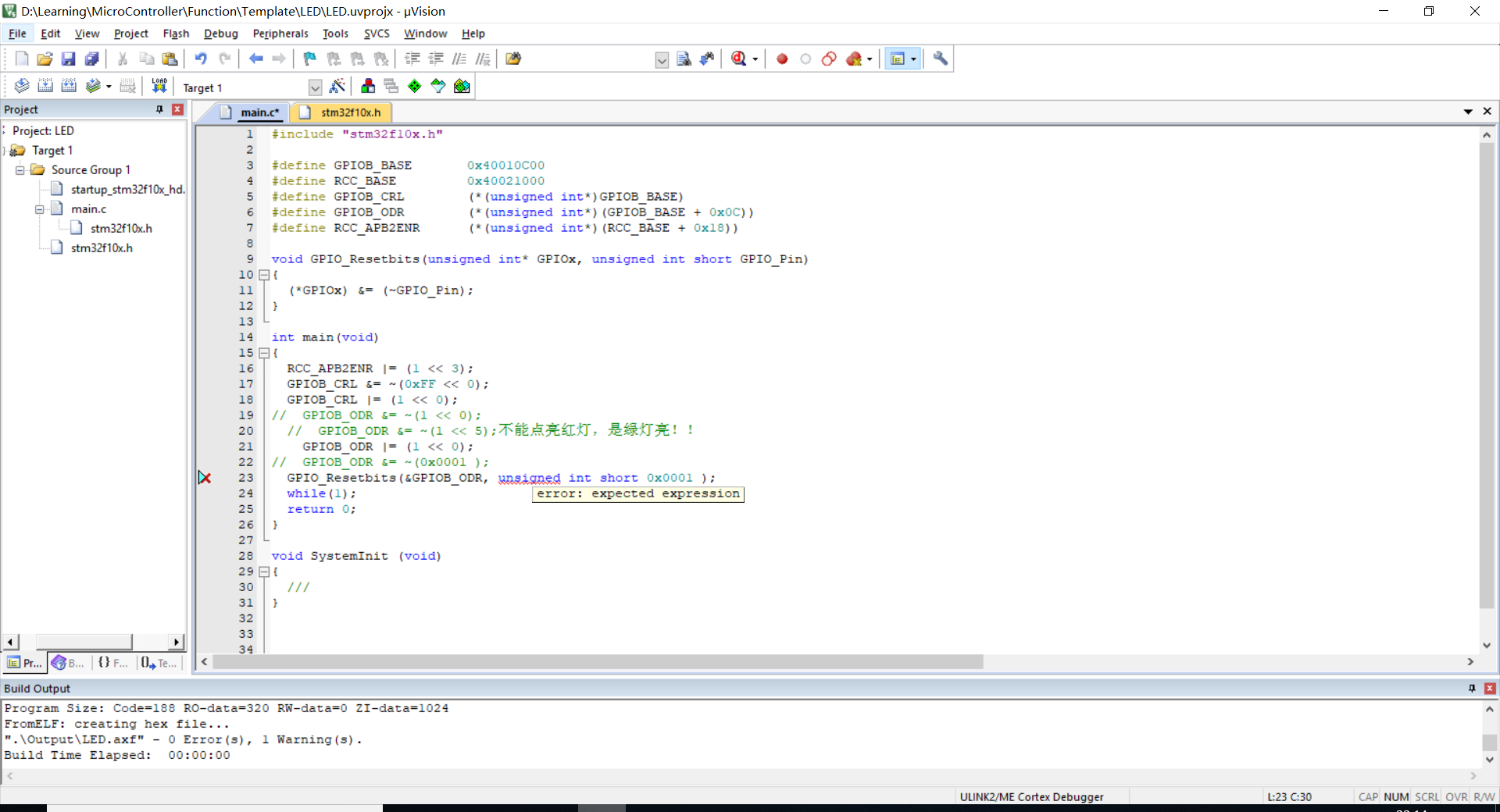Image resolution: width=1500 pixels, height=812 pixels.
Task: Switch to the stm32f10x.h tab
Action: (350, 112)
